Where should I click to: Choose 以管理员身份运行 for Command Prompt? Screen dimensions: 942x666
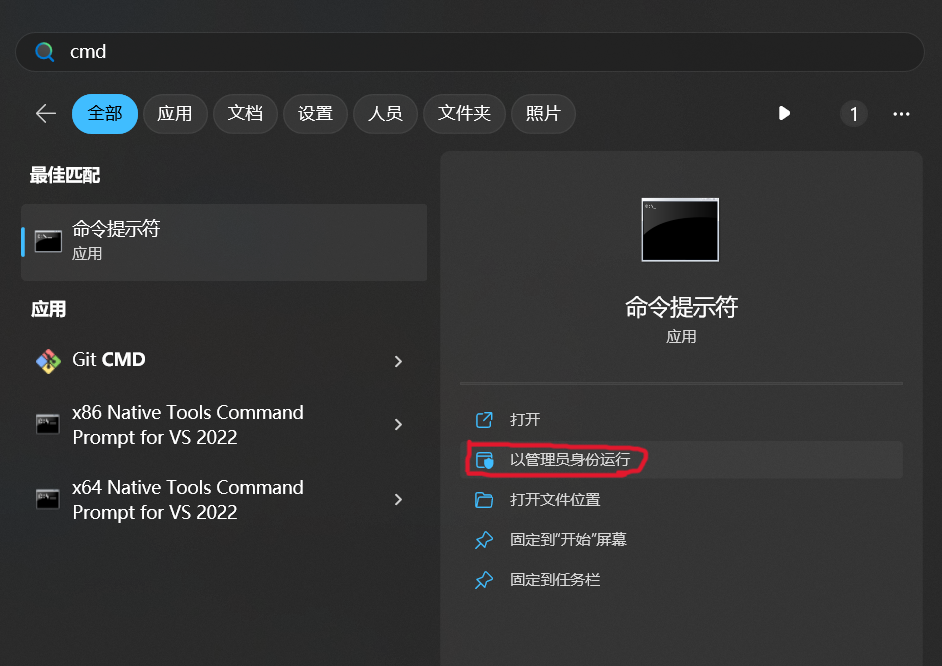click(570, 460)
